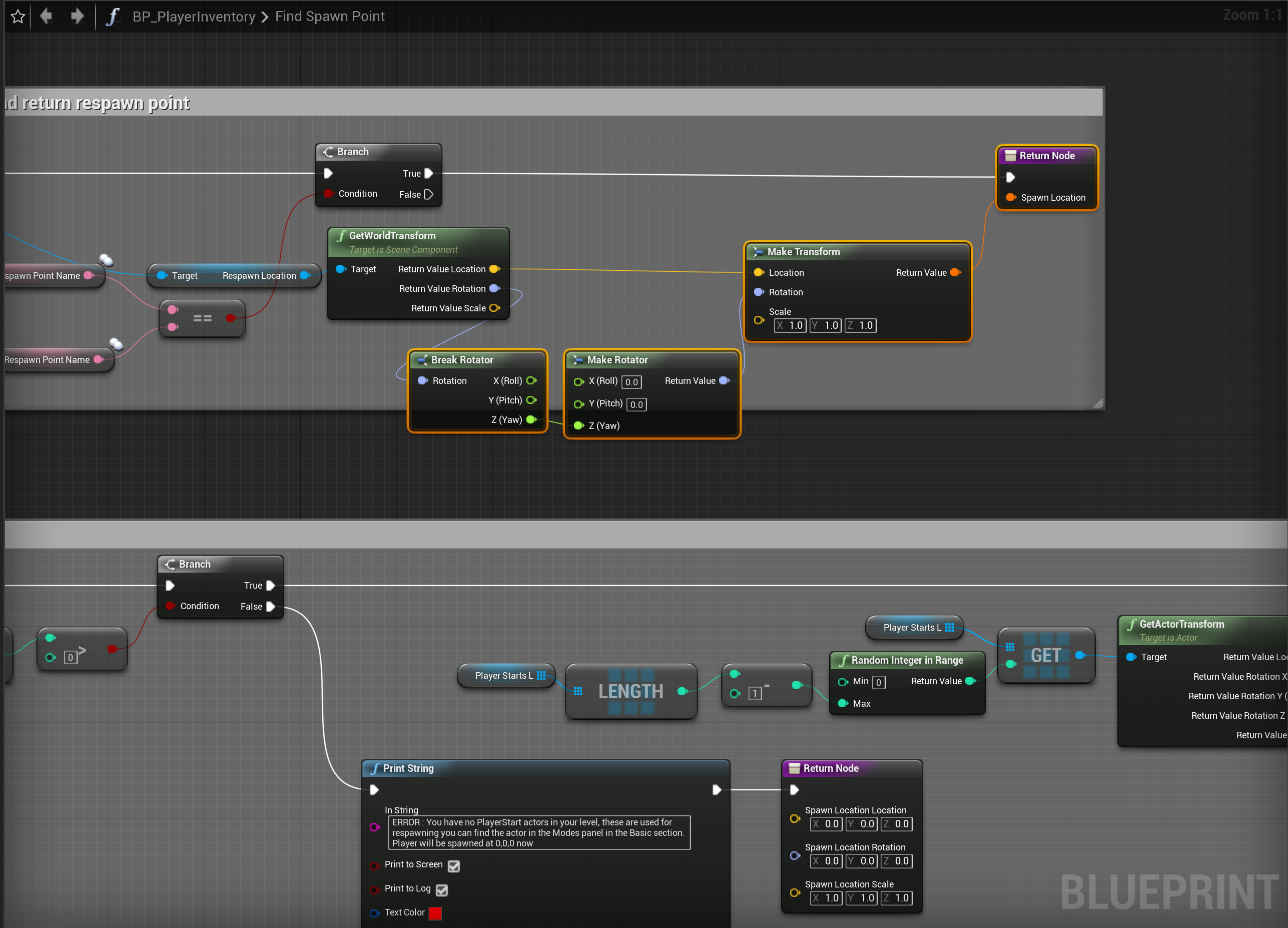Click the Make Transform Scale X field

coord(790,325)
